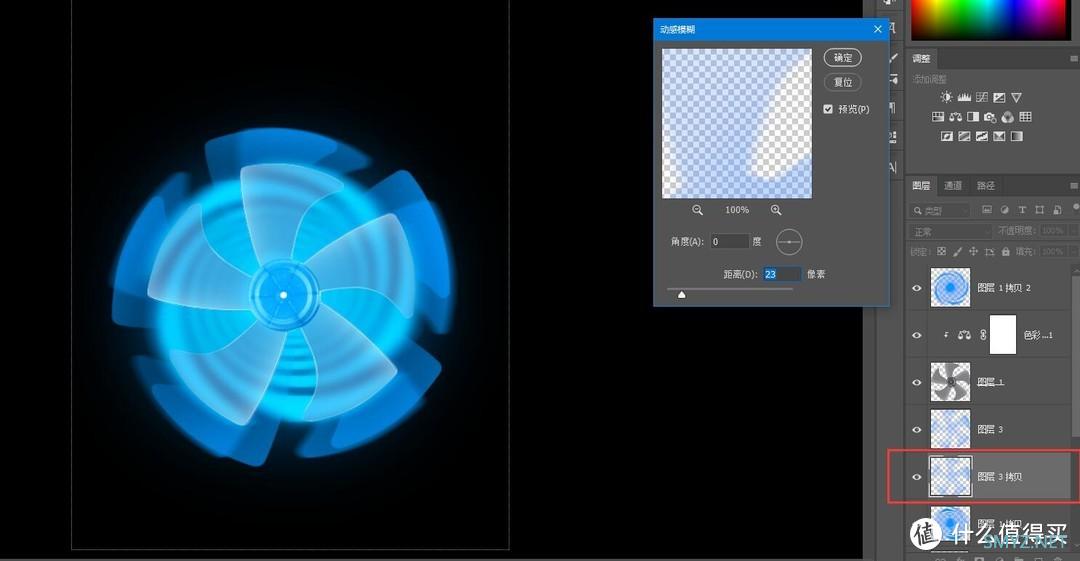
Task: Open blend mode dropdown 正常
Action: (x=951, y=231)
